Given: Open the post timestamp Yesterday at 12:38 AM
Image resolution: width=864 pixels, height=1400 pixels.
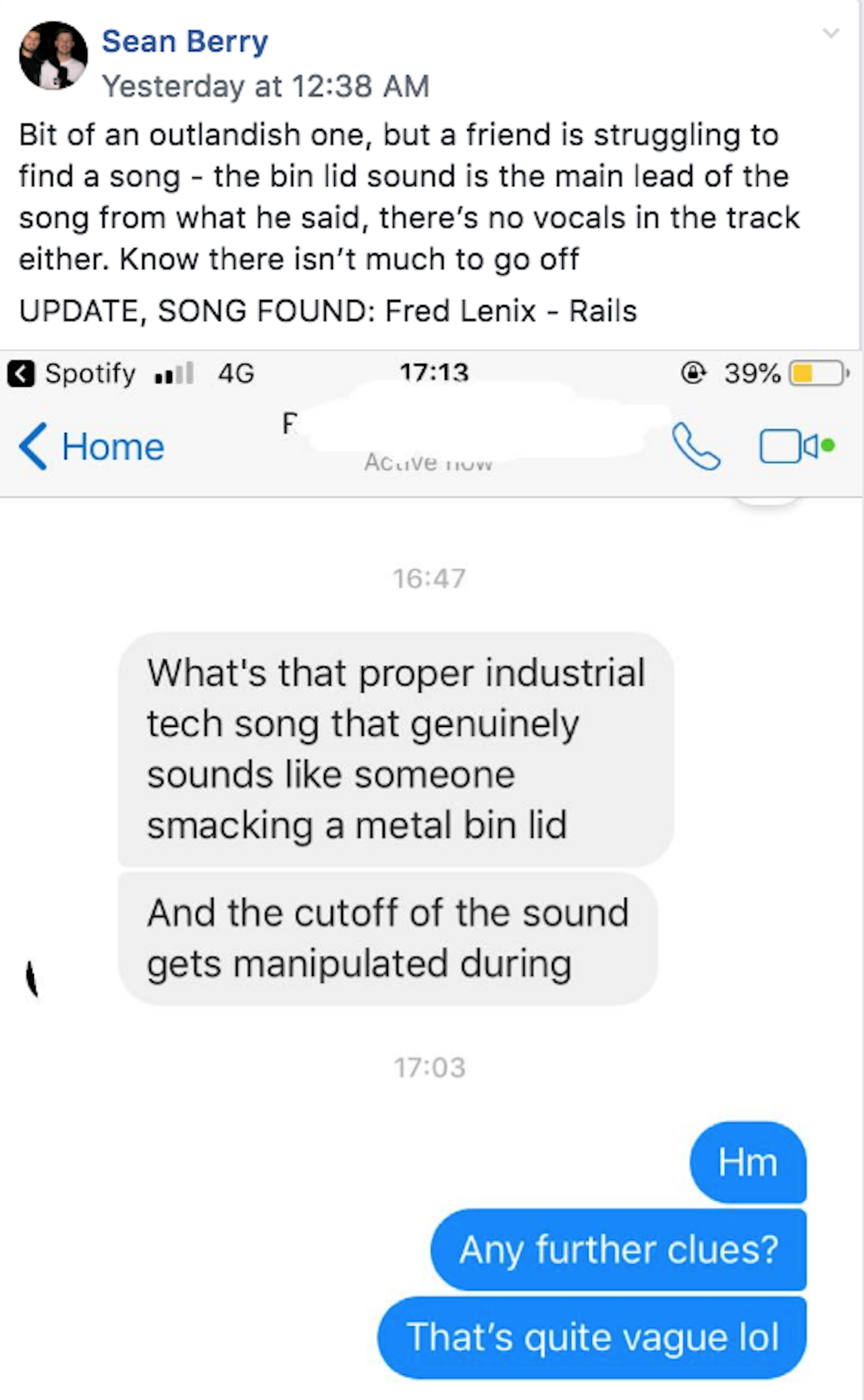Looking at the screenshot, I should click(265, 86).
